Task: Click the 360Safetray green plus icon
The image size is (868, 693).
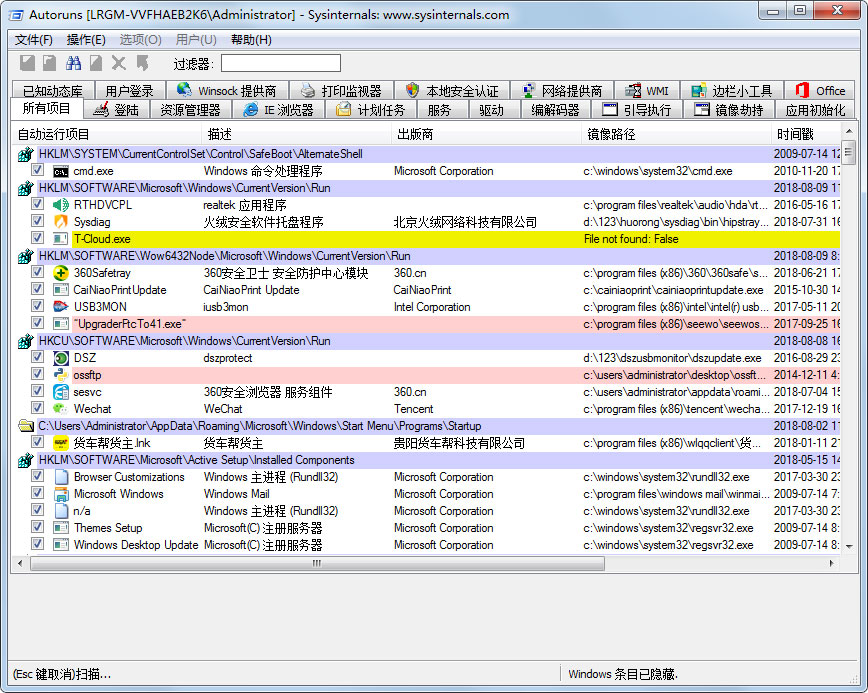Action: tap(61, 273)
